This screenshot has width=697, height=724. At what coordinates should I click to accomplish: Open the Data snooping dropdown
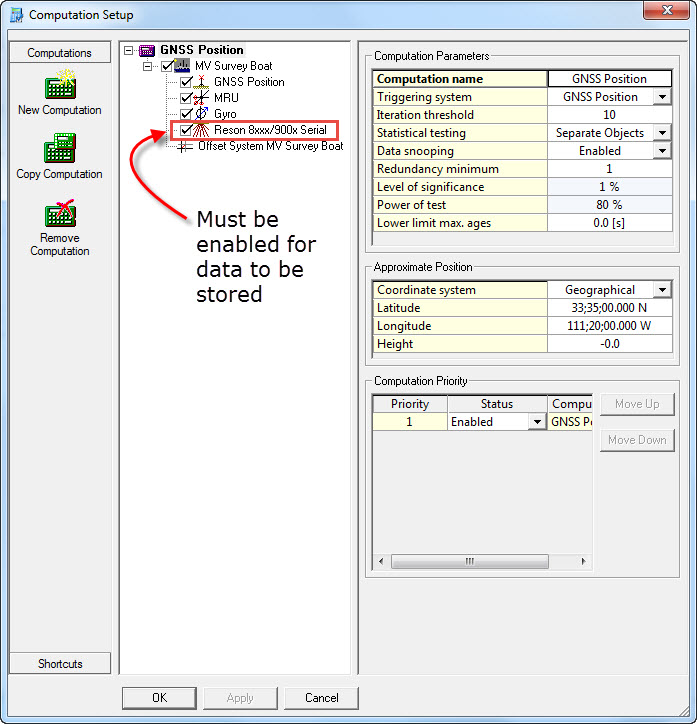tap(662, 151)
